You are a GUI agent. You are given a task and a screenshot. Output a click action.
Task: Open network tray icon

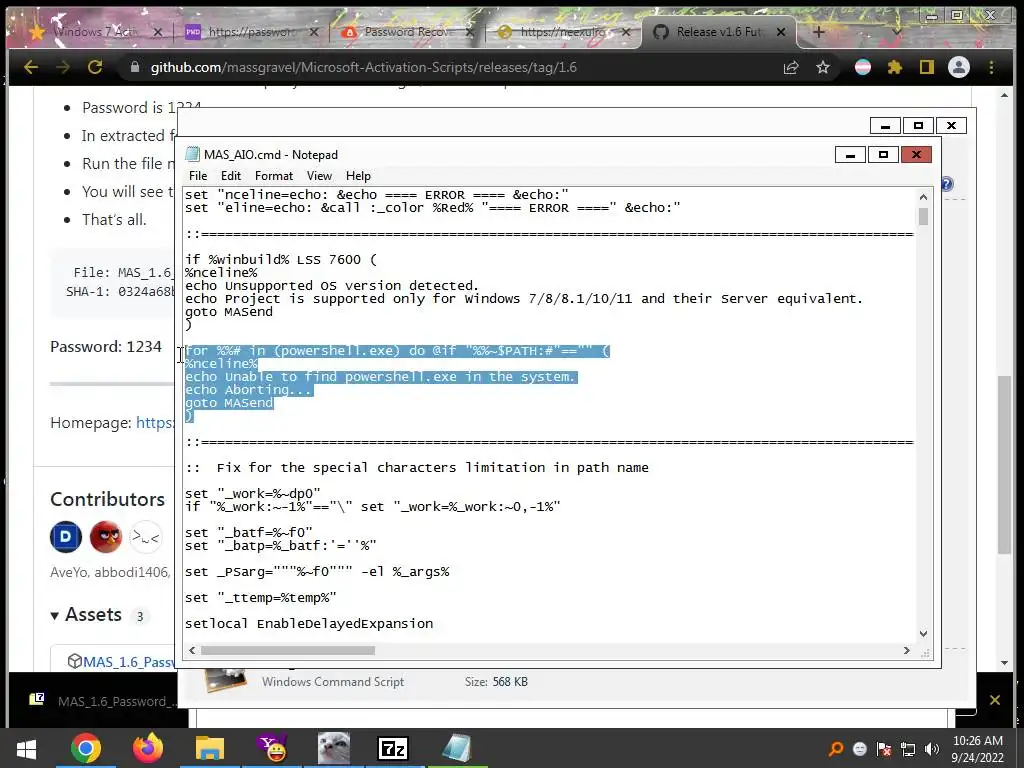click(x=908, y=749)
